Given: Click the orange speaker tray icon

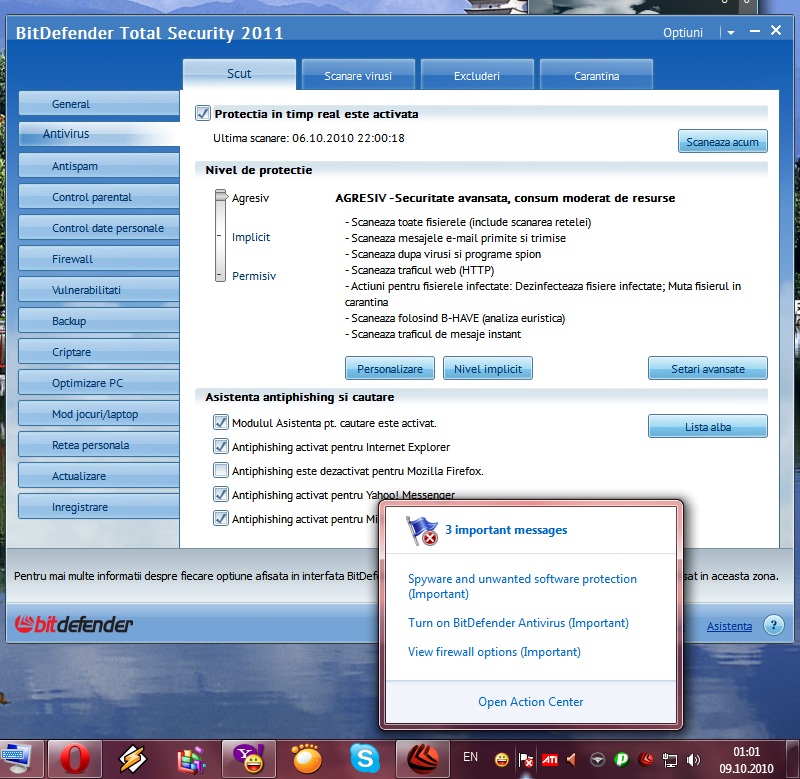Looking at the screenshot, I should 571,760.
